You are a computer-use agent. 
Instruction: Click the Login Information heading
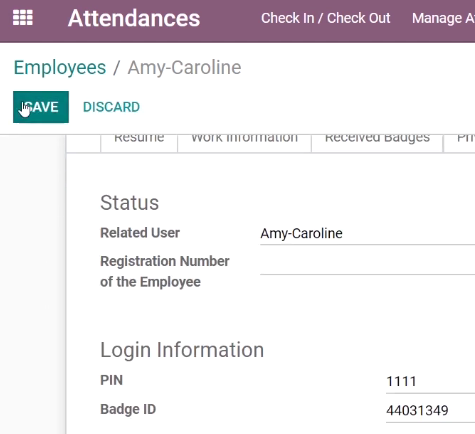point(182,350)
